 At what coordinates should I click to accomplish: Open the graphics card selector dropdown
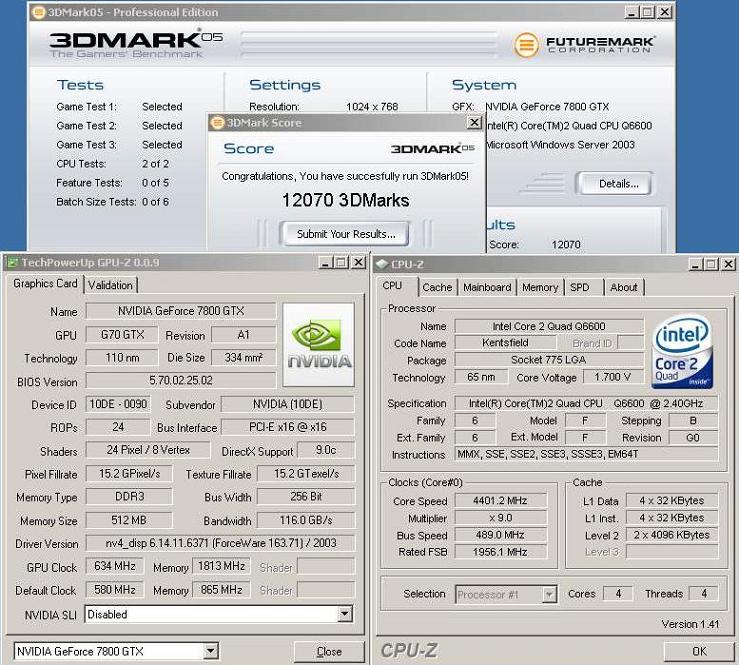211,651
